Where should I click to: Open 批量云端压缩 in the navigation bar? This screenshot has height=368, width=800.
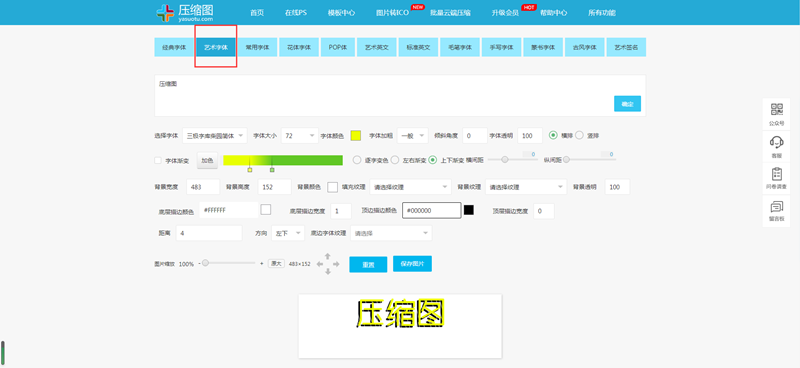[450, 13]
